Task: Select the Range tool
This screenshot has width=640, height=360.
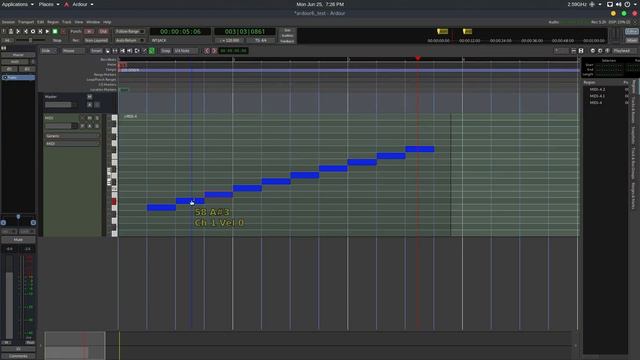Action: (115, 51)
